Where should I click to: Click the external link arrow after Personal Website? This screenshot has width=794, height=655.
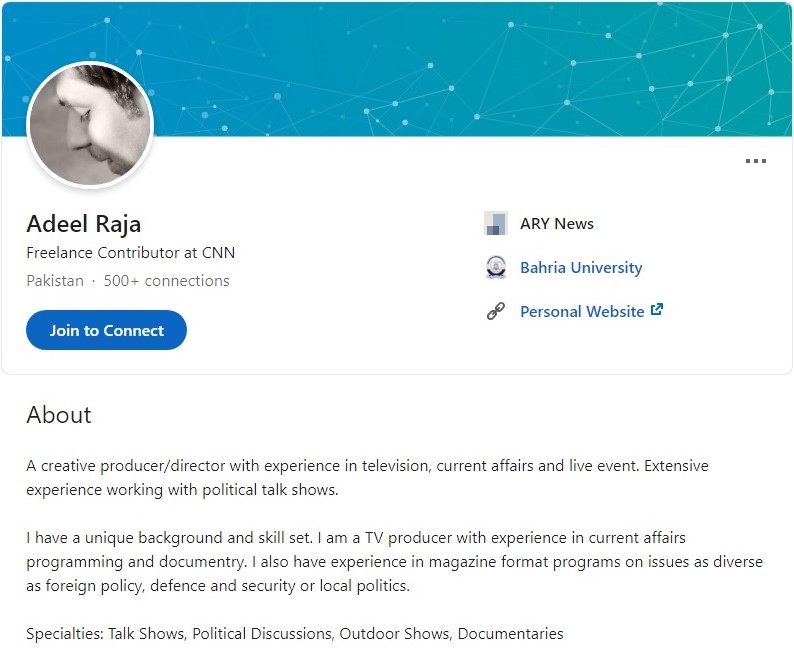click(x=657, y=309)
